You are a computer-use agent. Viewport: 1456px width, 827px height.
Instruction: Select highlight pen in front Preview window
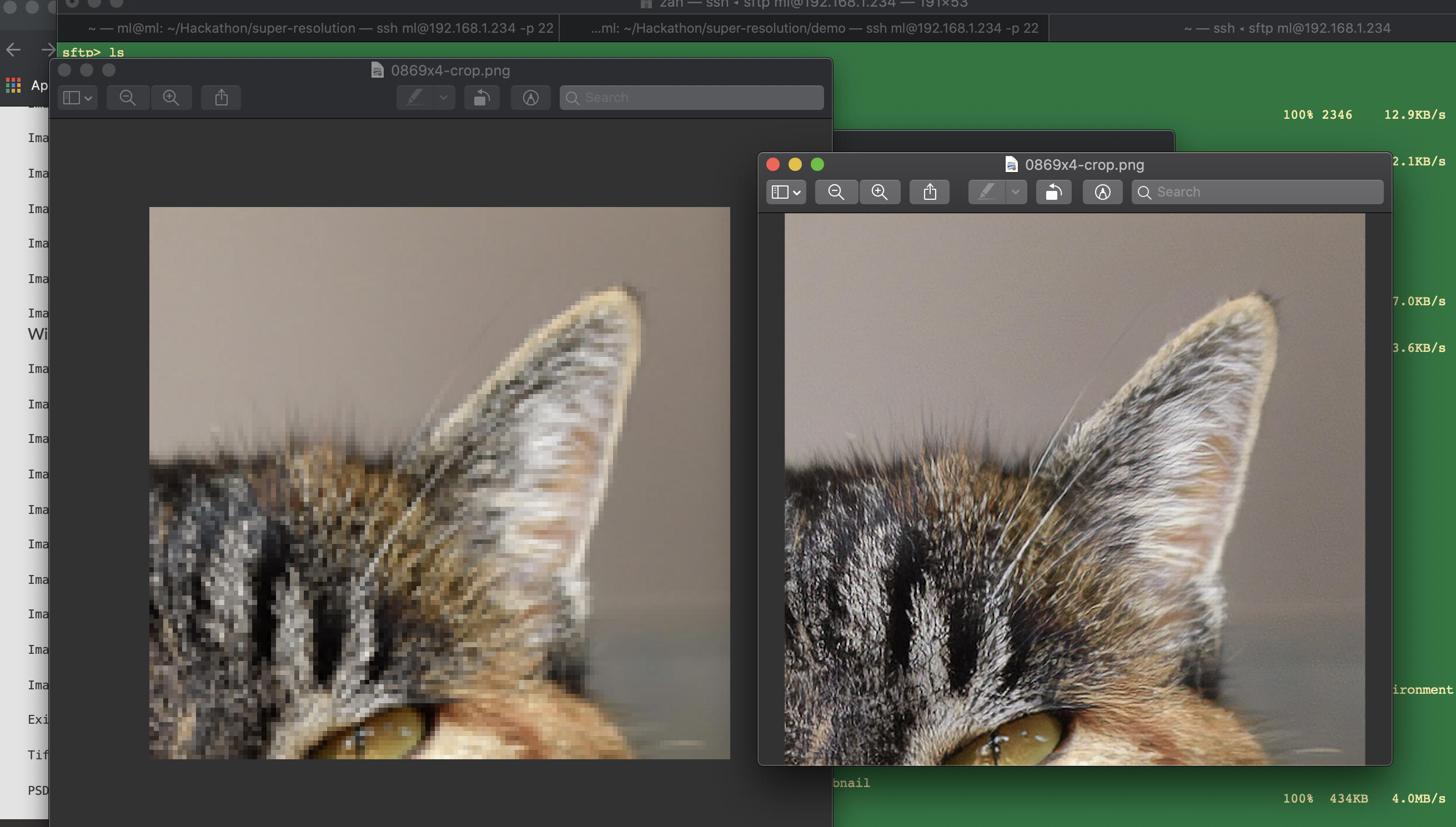[x=987, y=192]
